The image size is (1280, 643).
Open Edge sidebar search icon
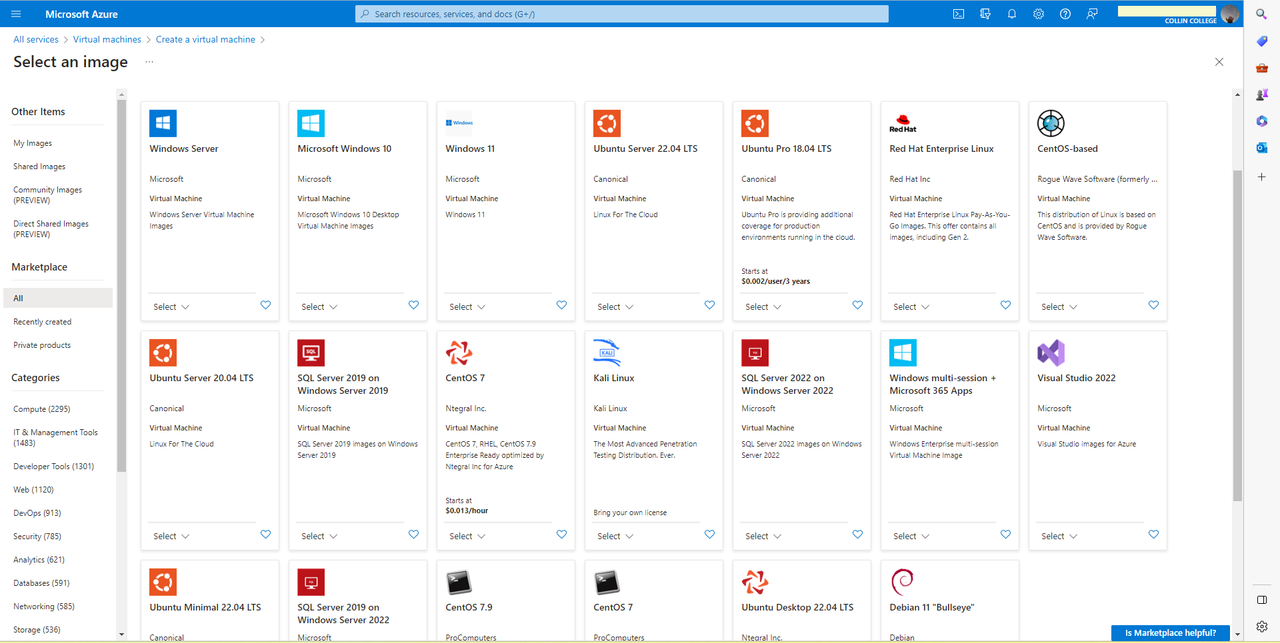click(1262, 14)
